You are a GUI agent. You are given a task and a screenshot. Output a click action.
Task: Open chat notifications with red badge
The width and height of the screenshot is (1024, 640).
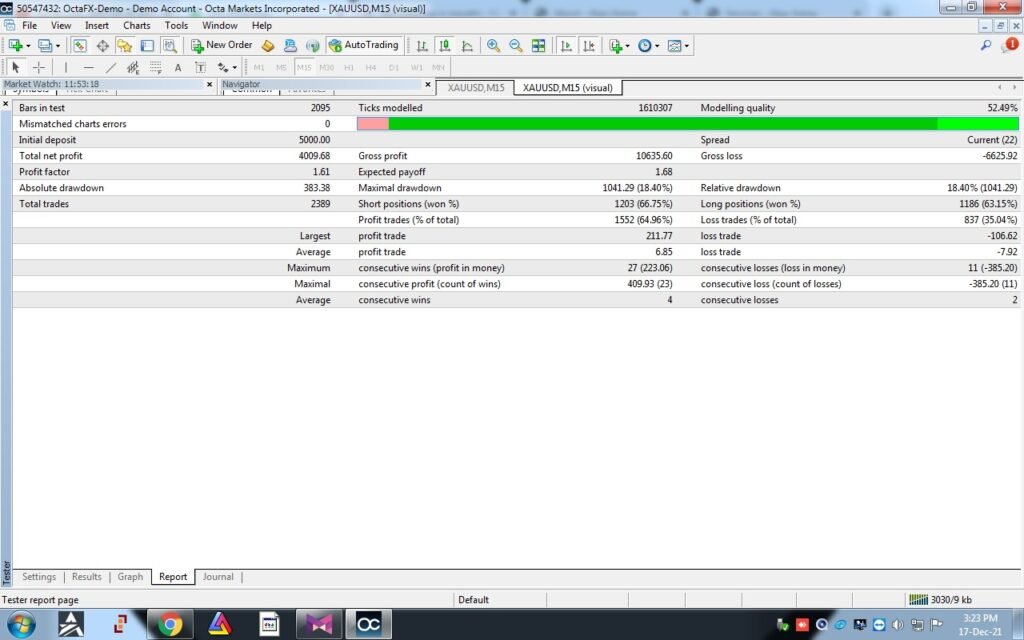click(x=1010, y=44)
